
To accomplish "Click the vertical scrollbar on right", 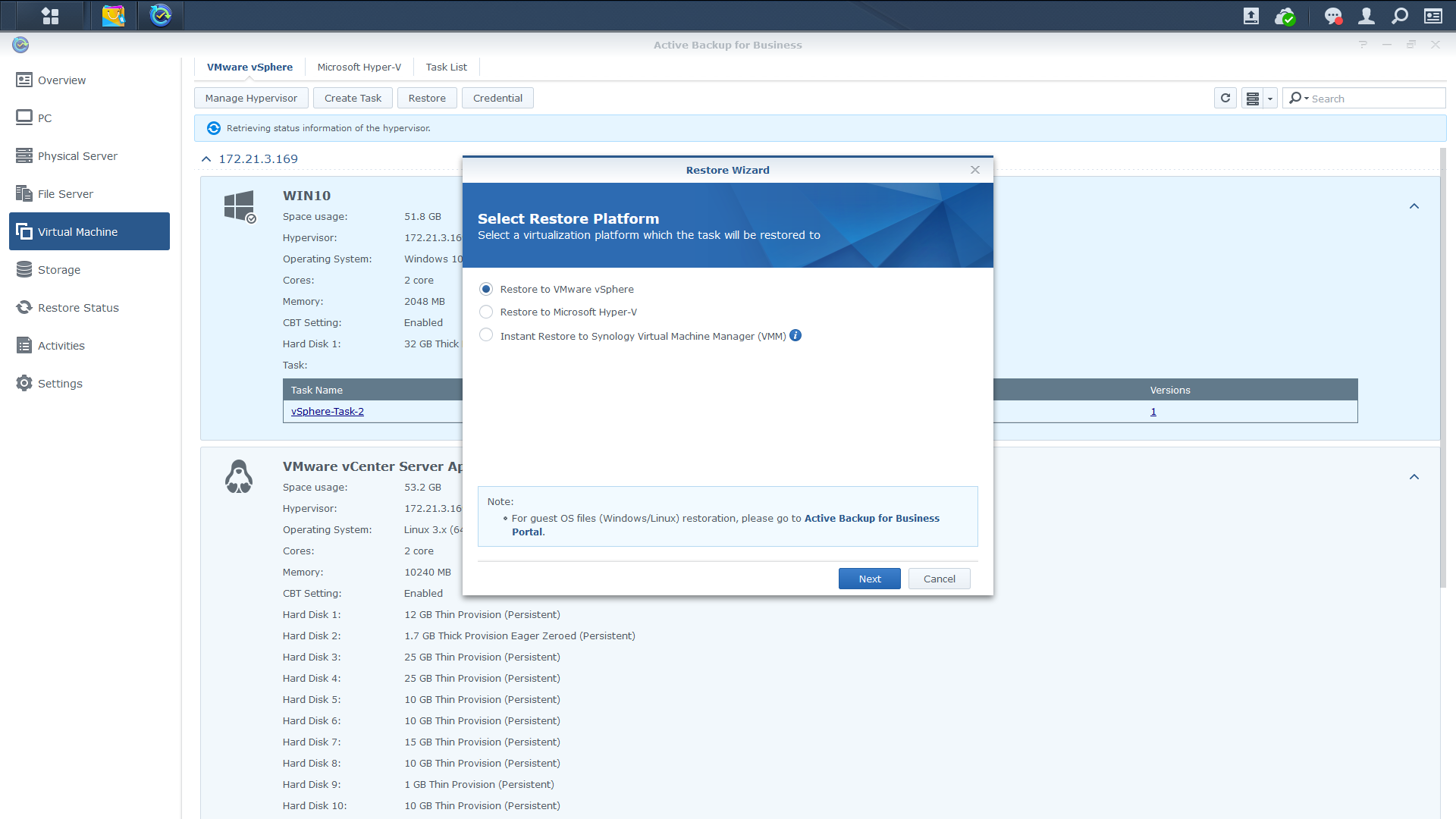I will pyautogui.click(x=1443, y=364).
